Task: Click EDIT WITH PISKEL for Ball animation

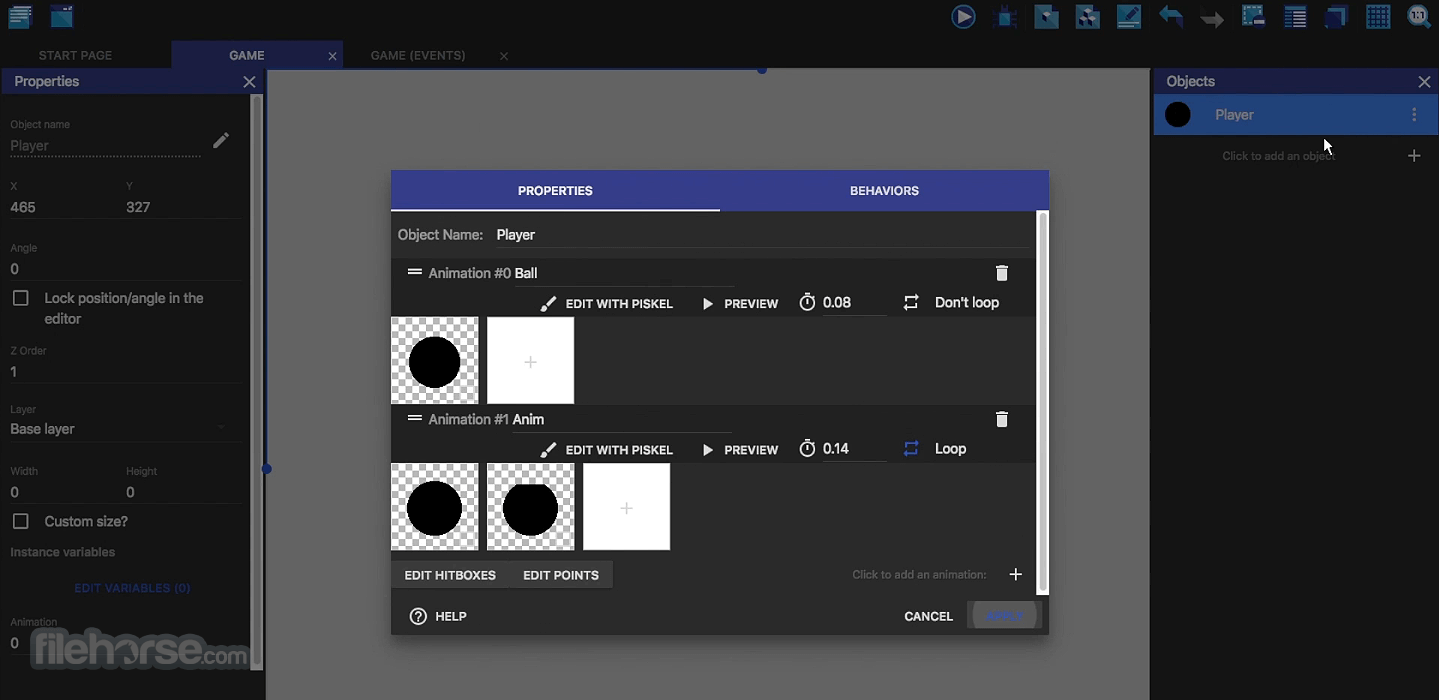Action: pyautogui.click(x=607, y=303)
